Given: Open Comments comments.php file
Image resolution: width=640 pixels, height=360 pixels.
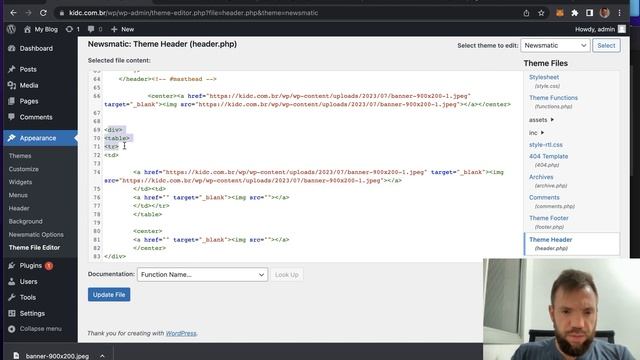Looking at the screenshot, I should click(x=544, y=198).
